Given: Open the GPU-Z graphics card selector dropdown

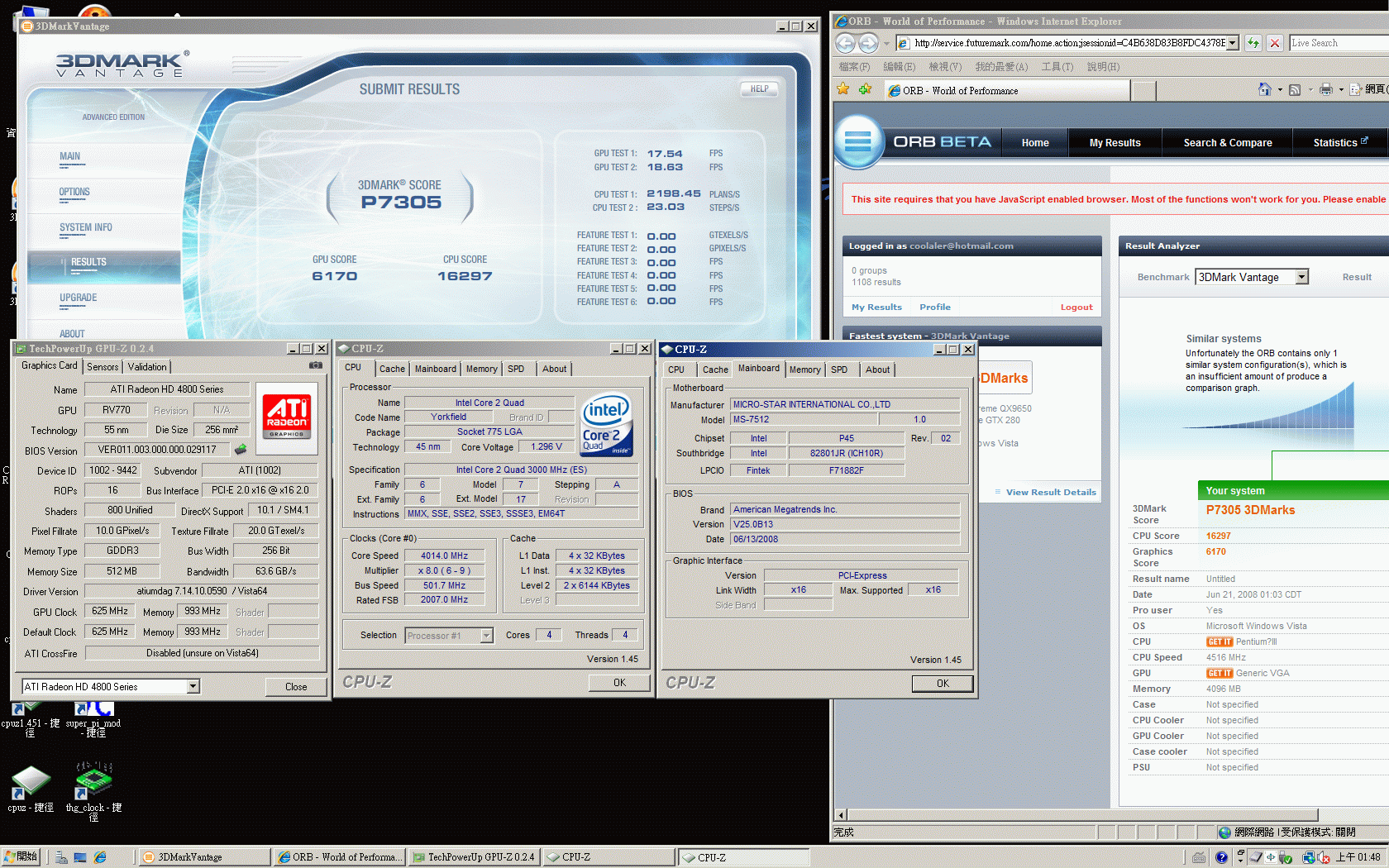Looking at the screenshot, I should [193, 686].
